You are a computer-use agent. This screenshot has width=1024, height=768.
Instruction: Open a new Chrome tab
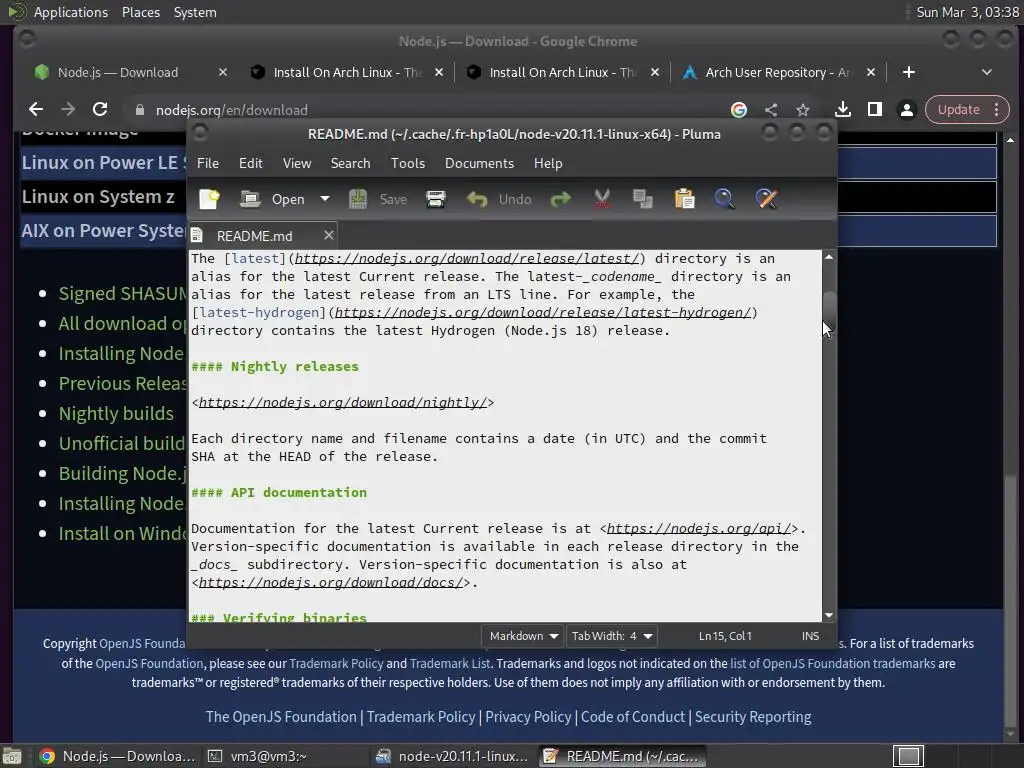pyautogui.click(x=908, y=72)
